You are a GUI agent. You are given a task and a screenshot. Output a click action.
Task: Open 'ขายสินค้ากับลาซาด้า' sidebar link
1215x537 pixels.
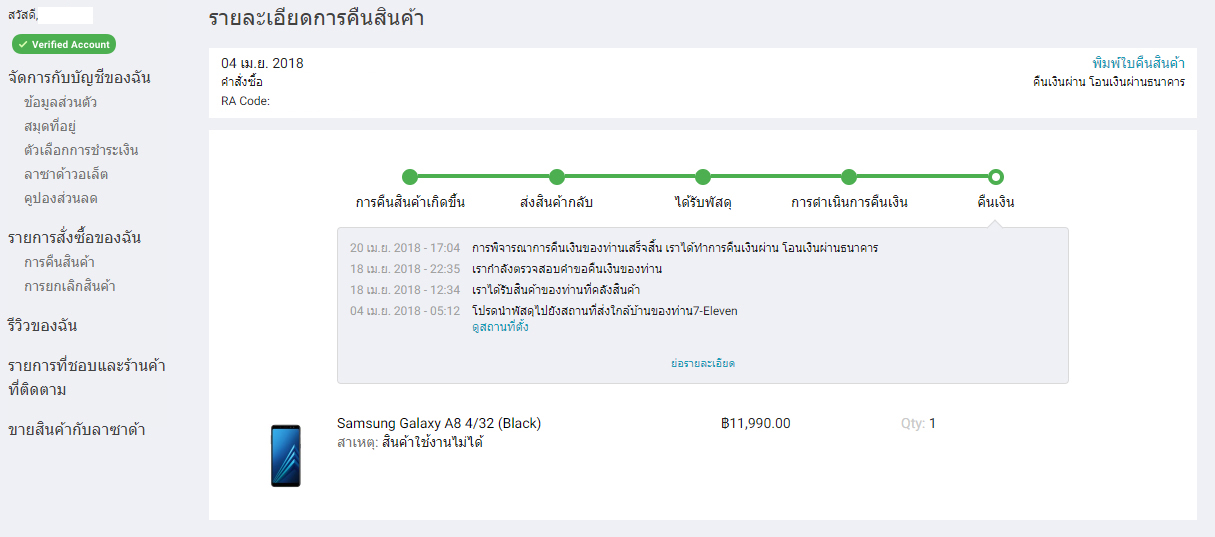76,430
